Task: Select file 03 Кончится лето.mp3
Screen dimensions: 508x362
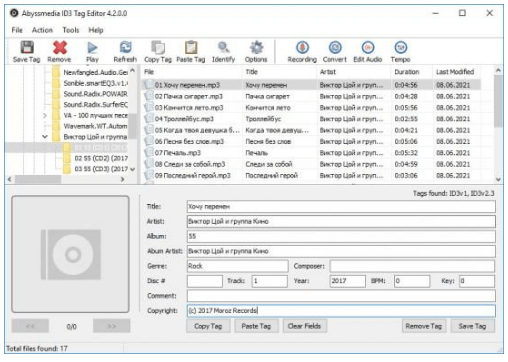Action: [312, 107]
